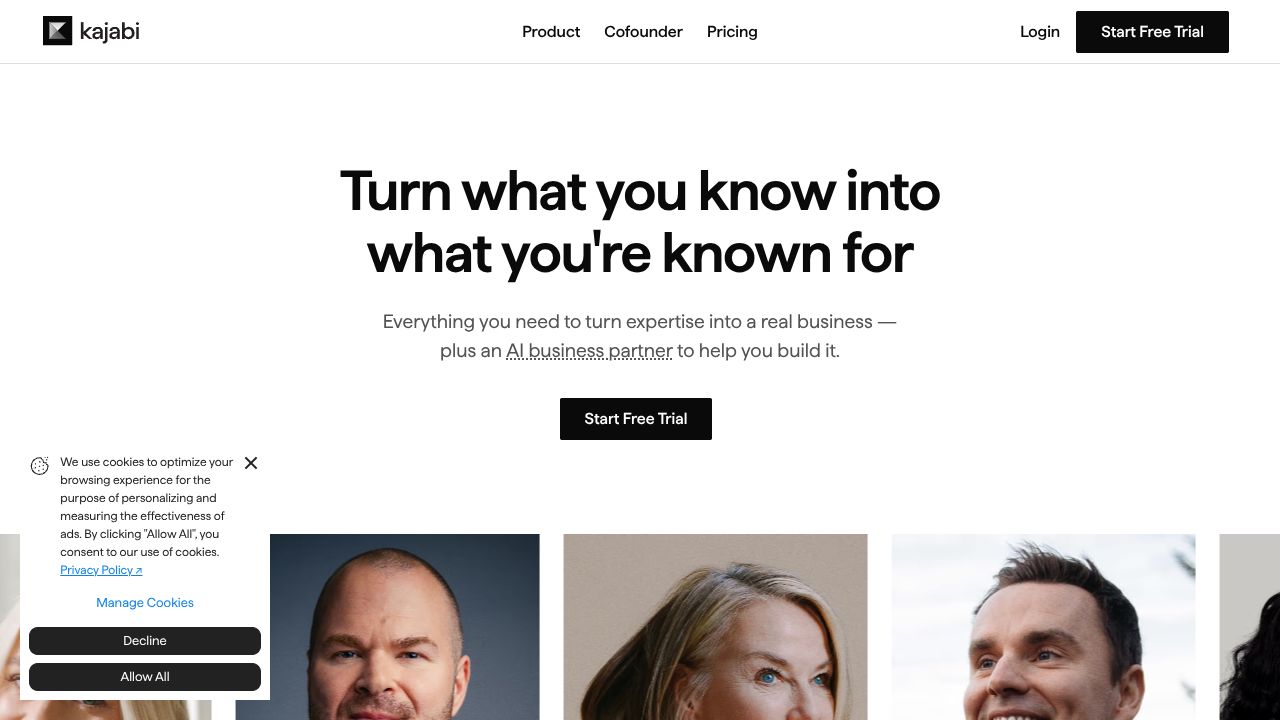Click the partially visible portrait at right edge
Screen dimensions: 1280x720
point(1250,627)
